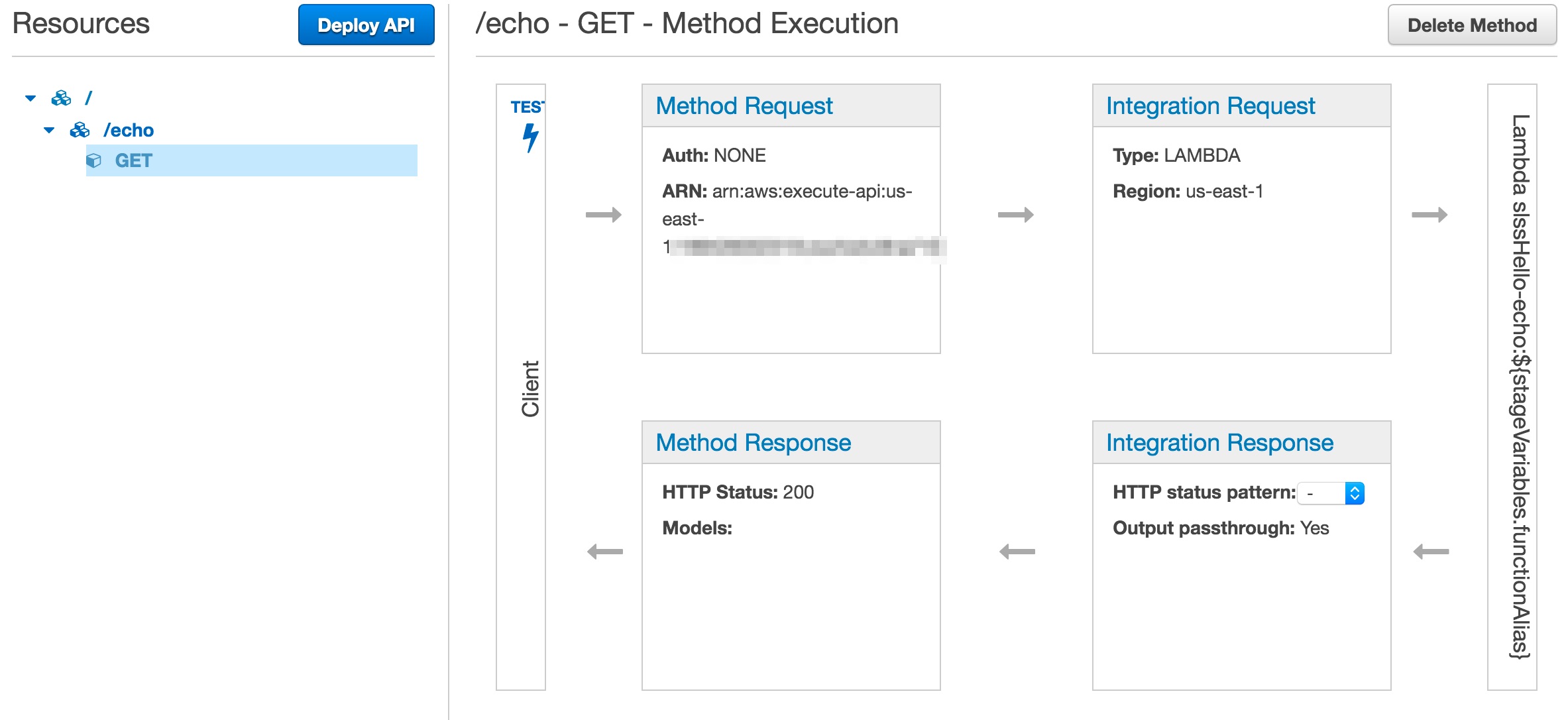
Task: Click the 'Region: us-east-1' text
Action: tap(1188, 192)
